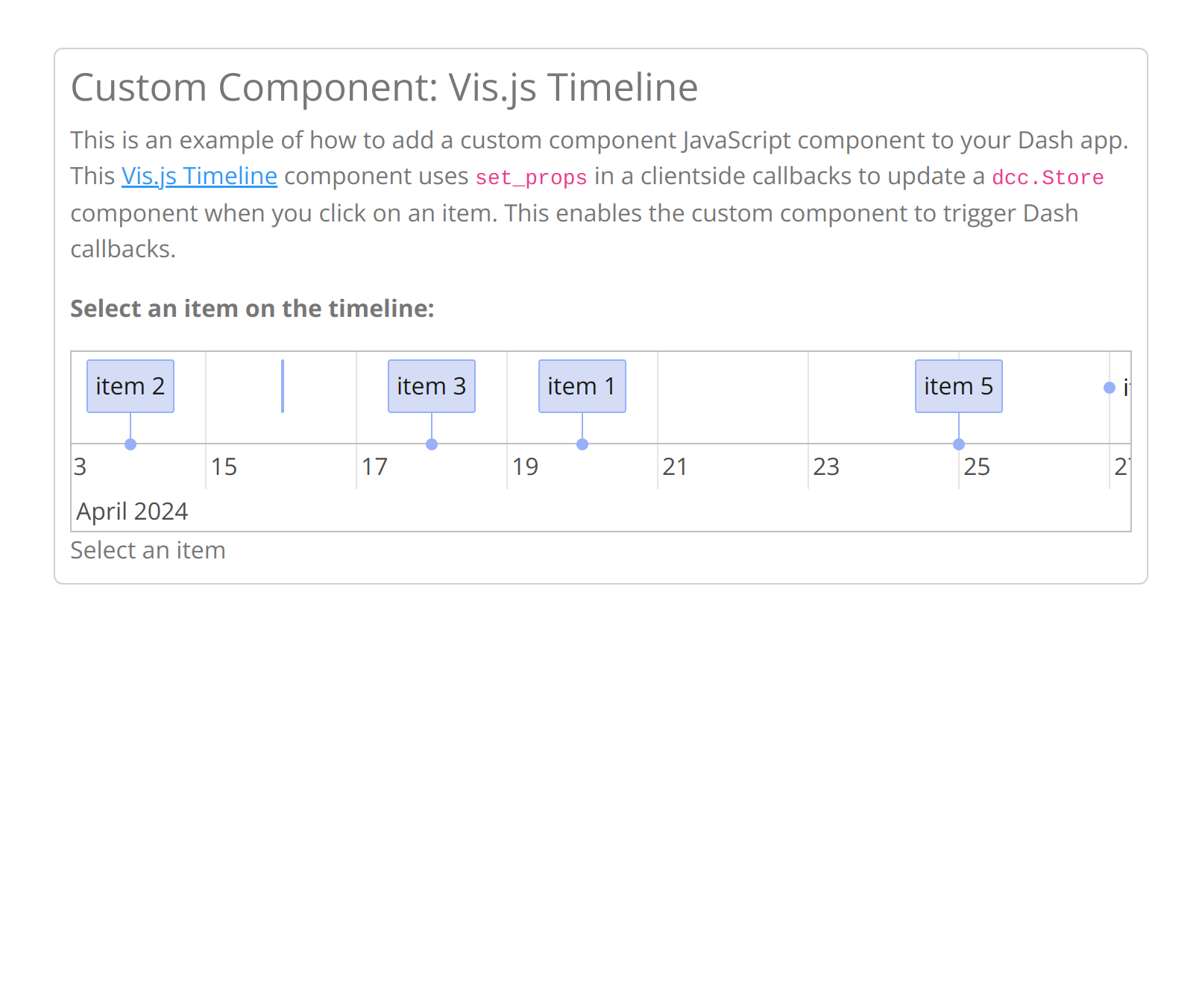1202x1008 pixels.
Task: Click the 23 date label on axis
Action: pyautogui.click(x=826, y=467)
